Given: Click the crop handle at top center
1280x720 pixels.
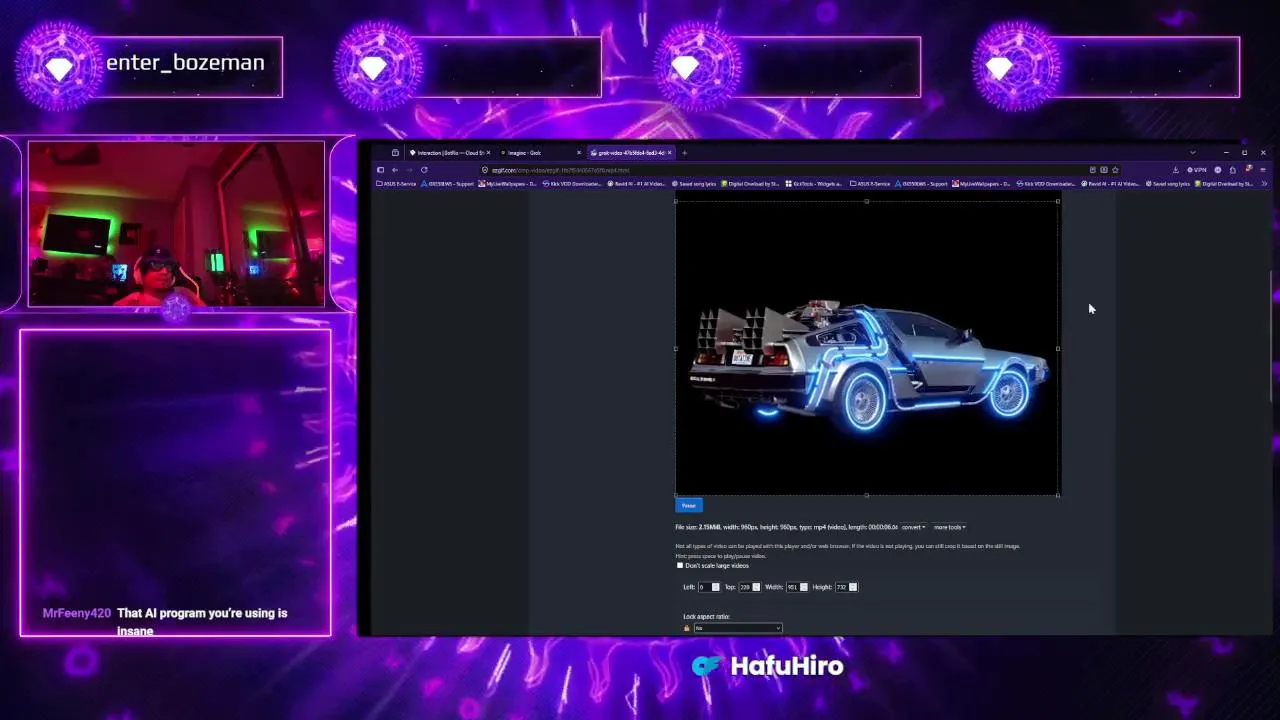Looking at the screenshot, I should point(867,201).
